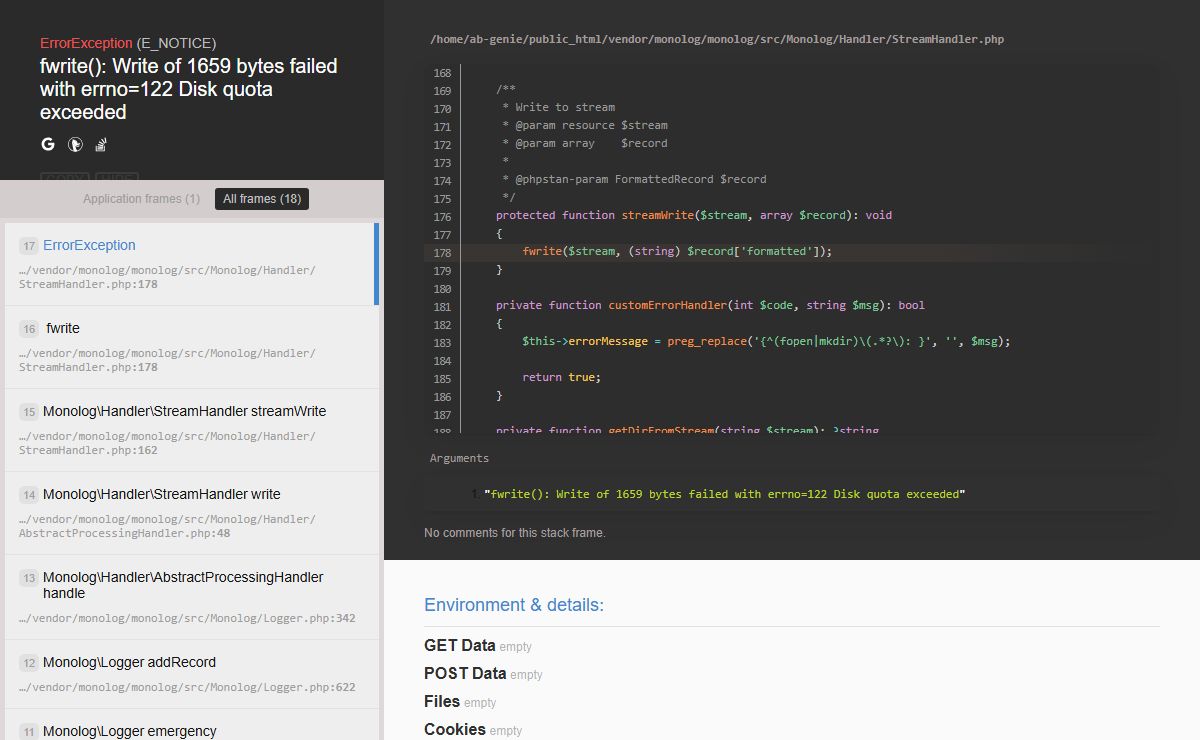
Task: Click the red ErrorException title text
Action: tap(86, 43)
